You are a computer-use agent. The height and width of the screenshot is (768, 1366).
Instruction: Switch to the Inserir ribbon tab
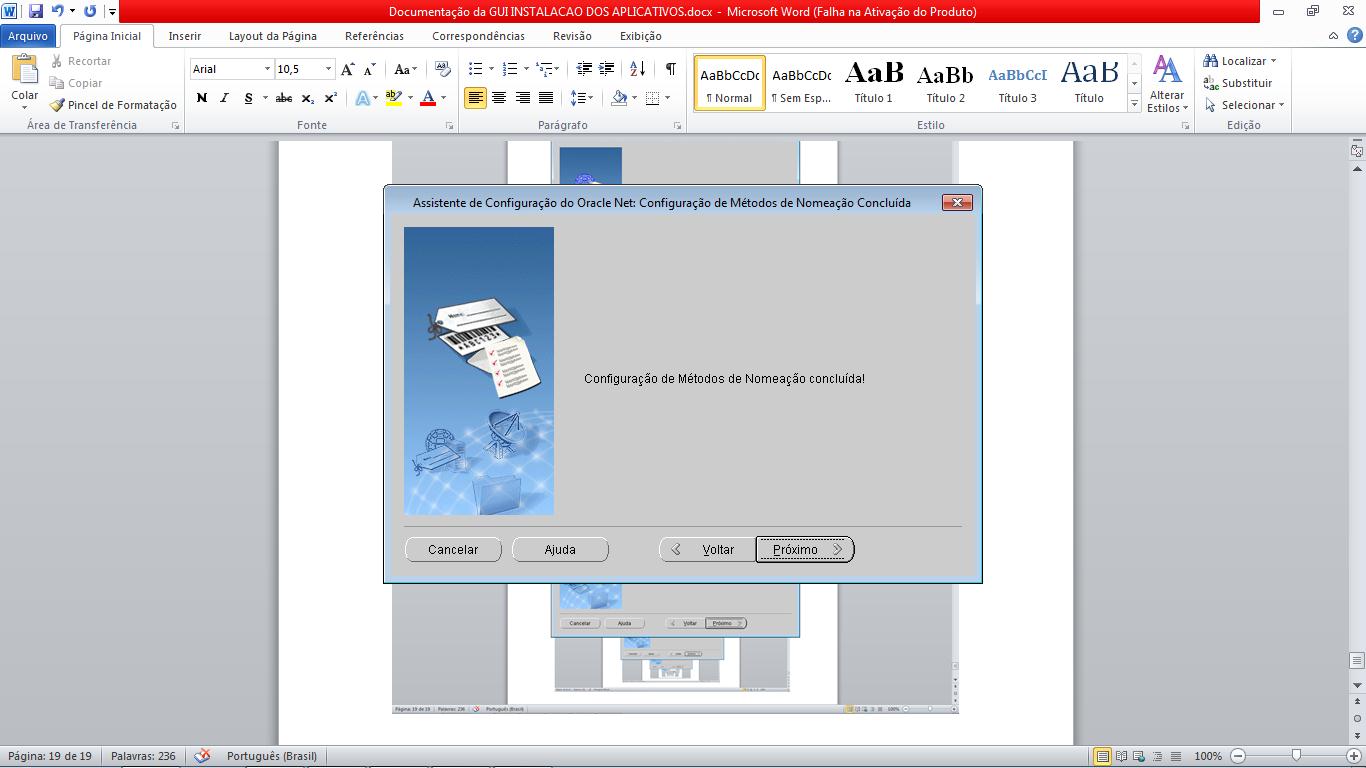pos(184,35)
